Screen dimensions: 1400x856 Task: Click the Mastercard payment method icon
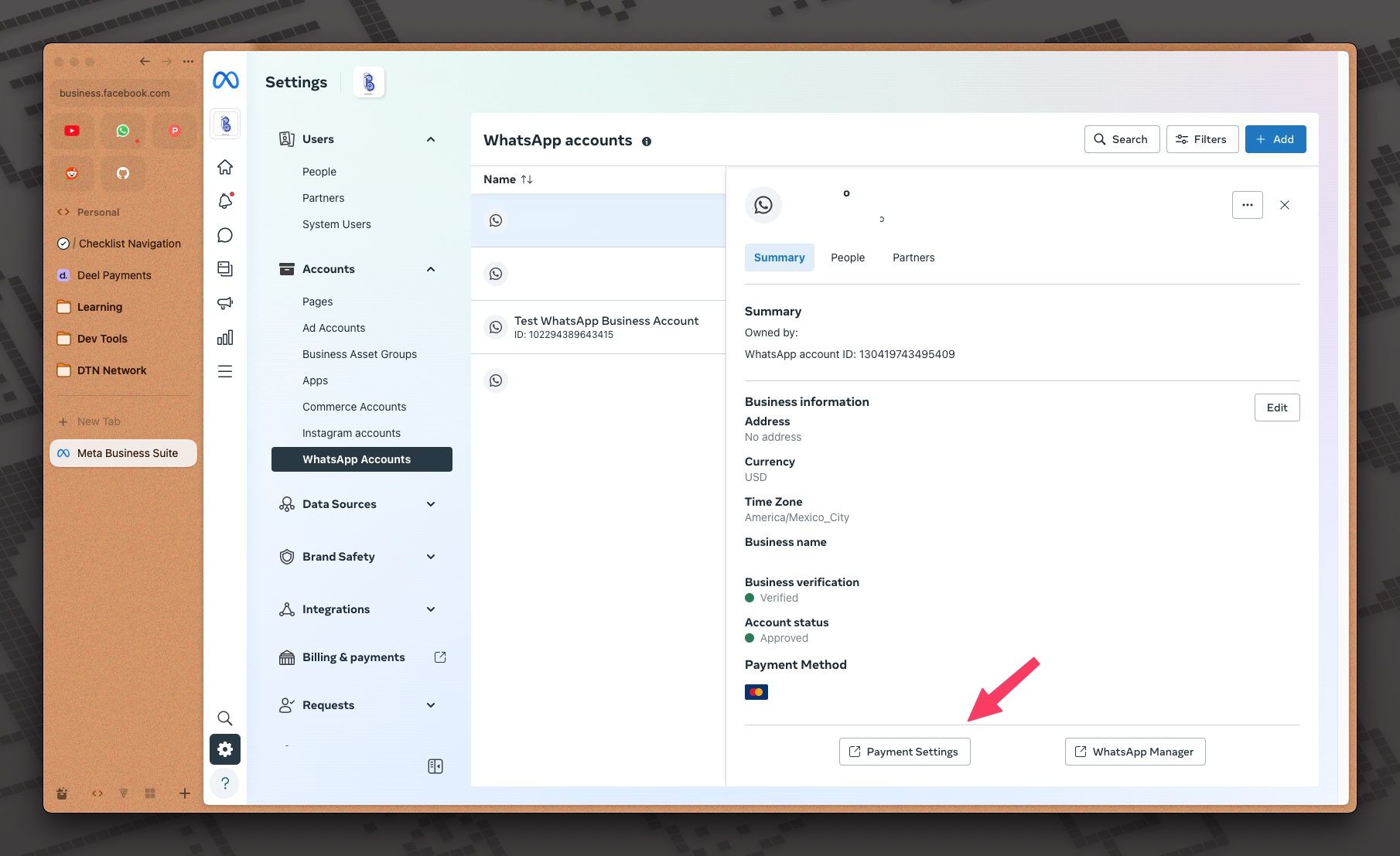pos(756,692)
